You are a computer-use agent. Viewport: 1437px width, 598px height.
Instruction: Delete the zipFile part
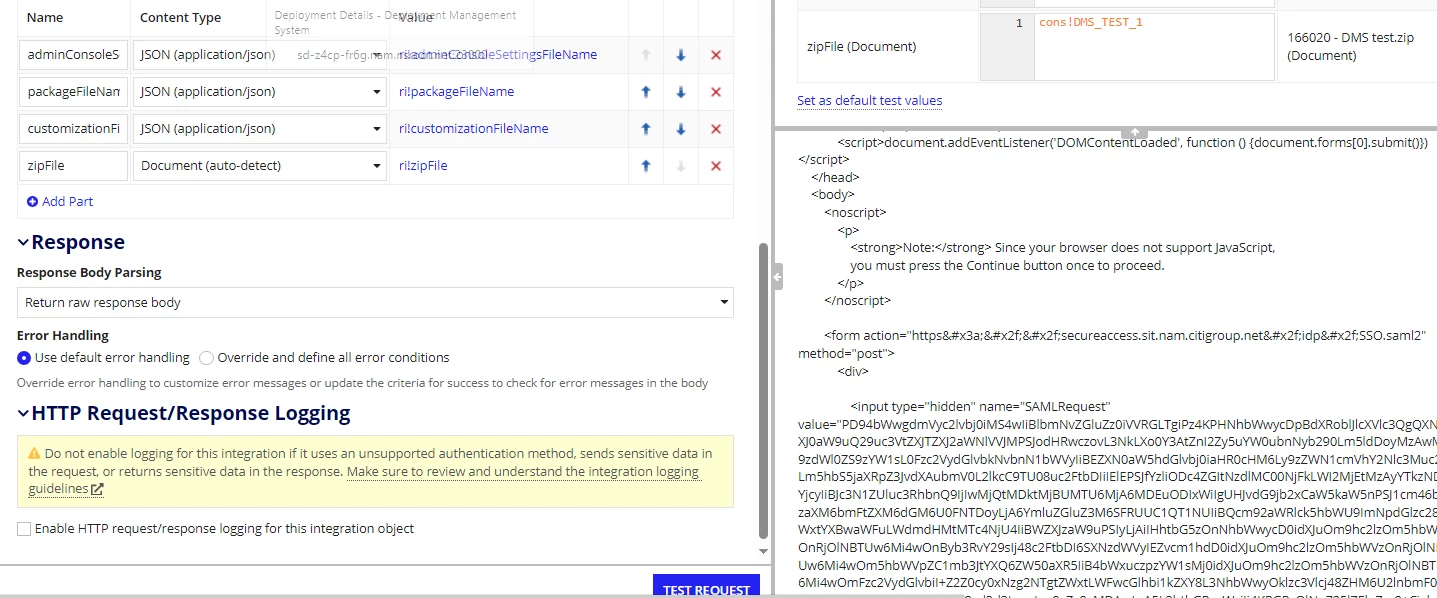pyautogui.click(x=716, y=166)
